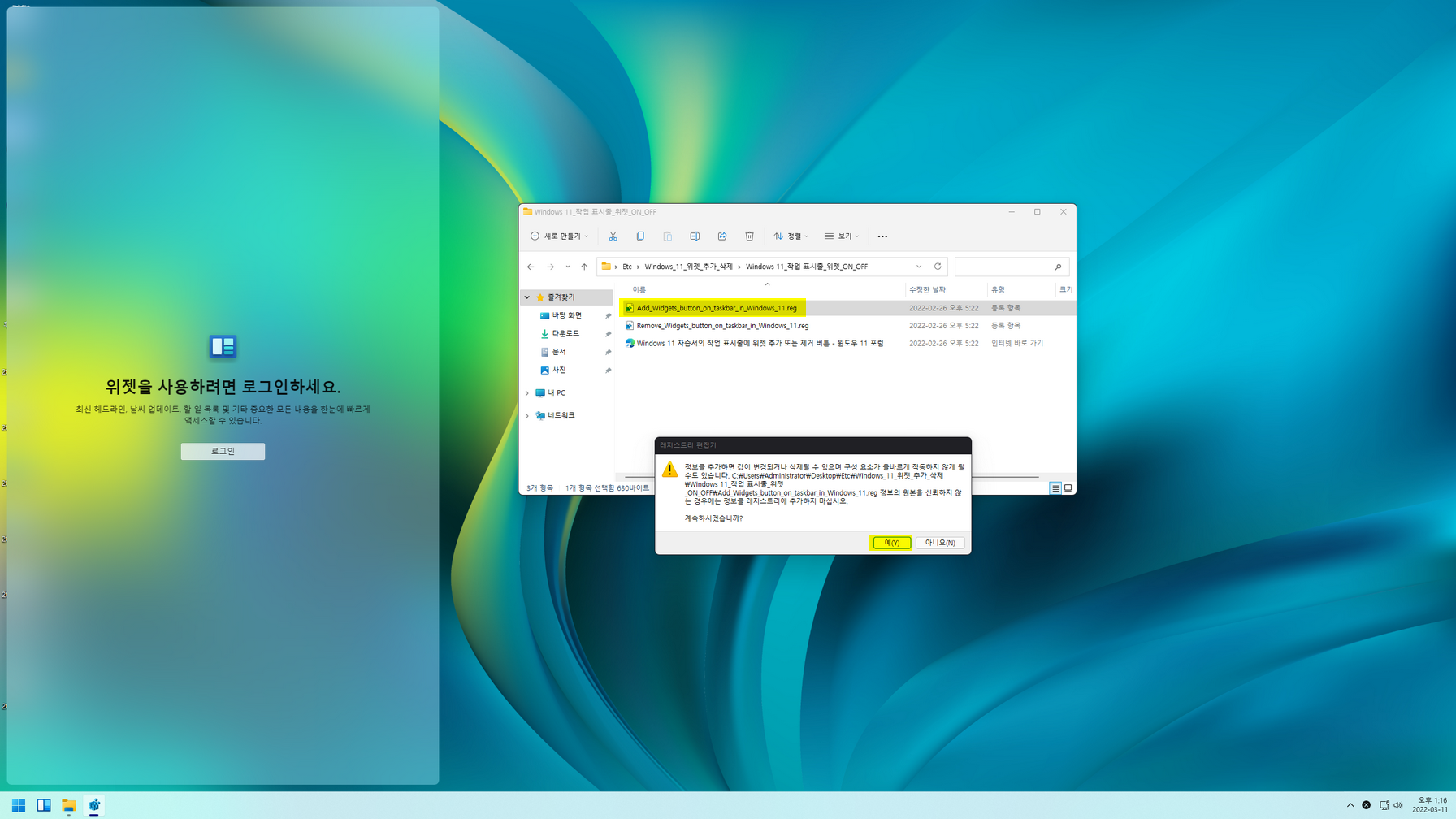Click the widgets logo icon in panel

tap(223, 347)
